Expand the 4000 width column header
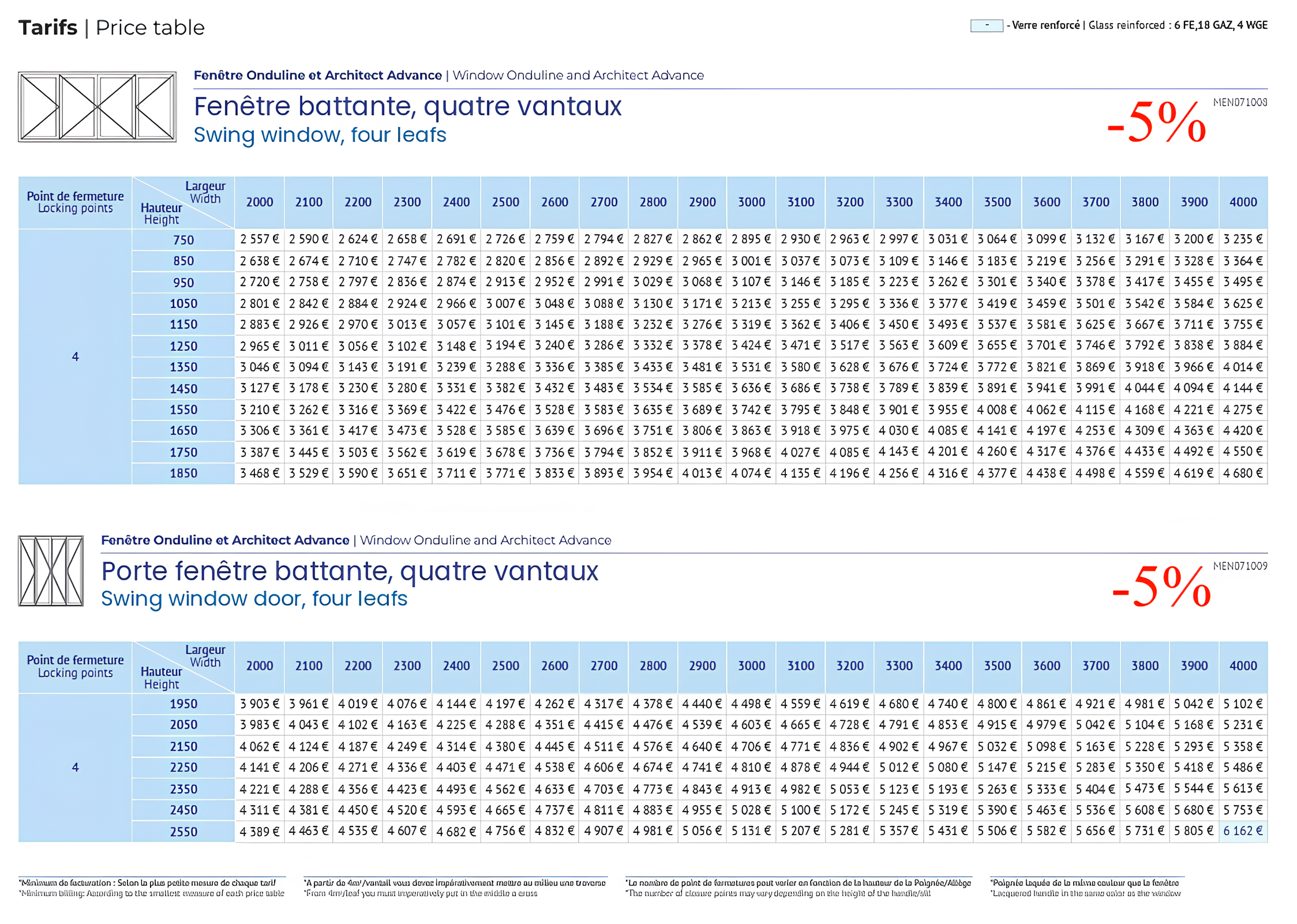Viewport: 1297px width, 924px height. pyautogui.click(x=1244, y=202)
